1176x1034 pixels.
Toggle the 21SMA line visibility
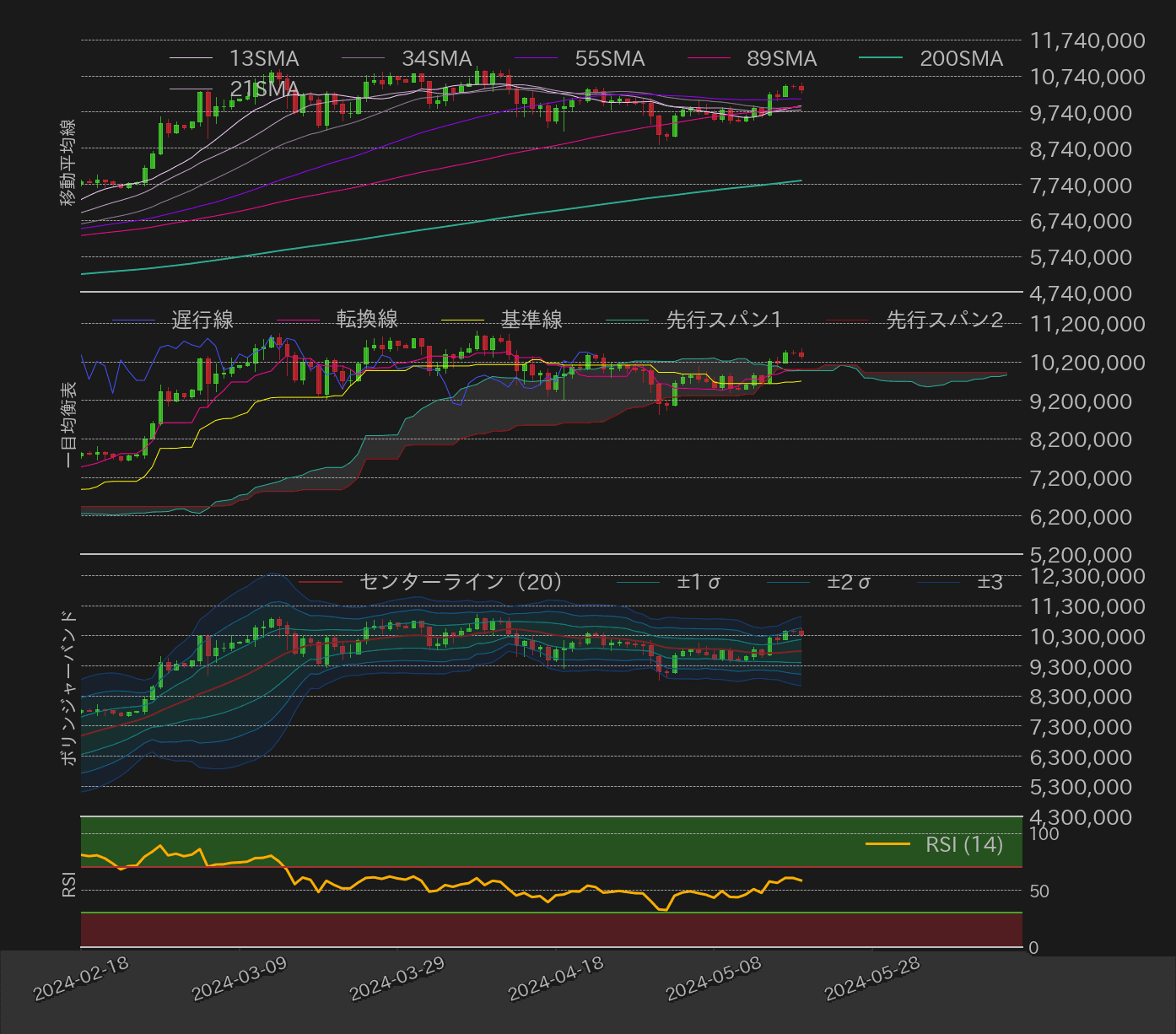[x=264, y=88]
